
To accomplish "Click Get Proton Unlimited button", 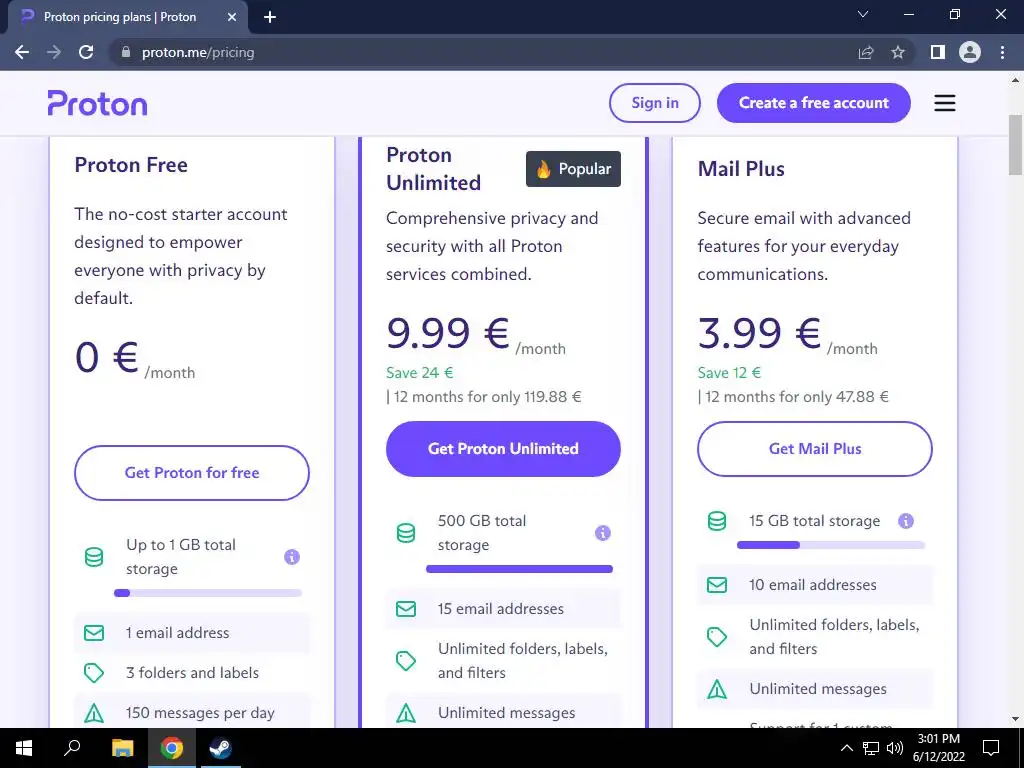I will pos(503,449).
